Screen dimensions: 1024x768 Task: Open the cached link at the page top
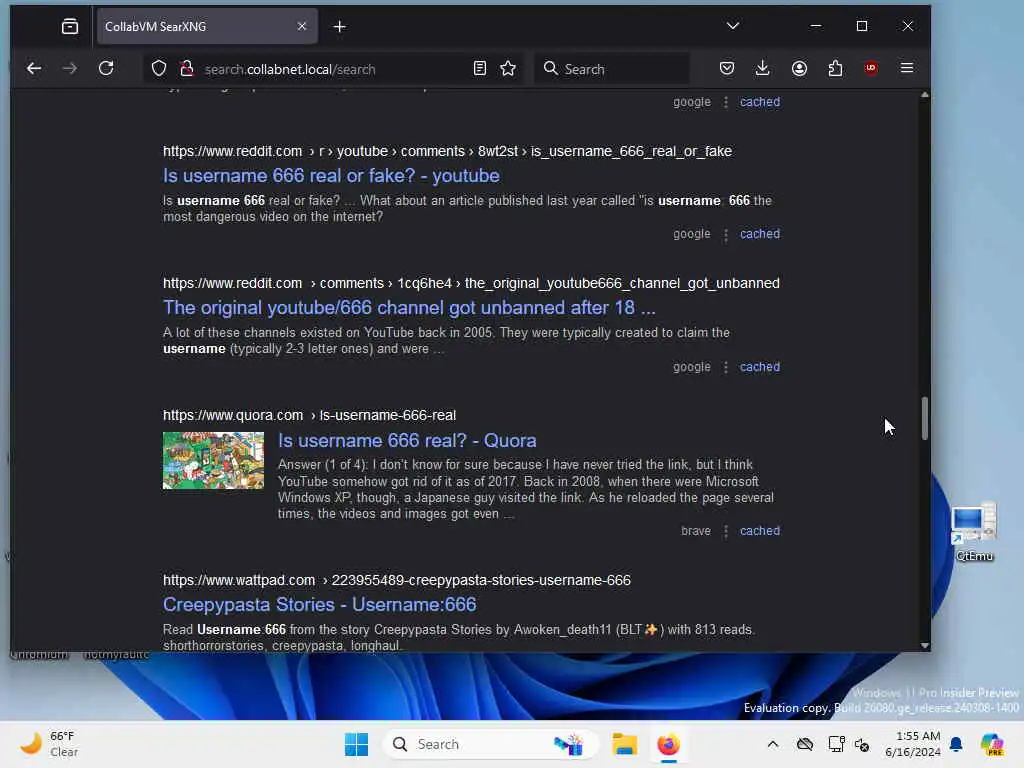click(x=760, y=102)
